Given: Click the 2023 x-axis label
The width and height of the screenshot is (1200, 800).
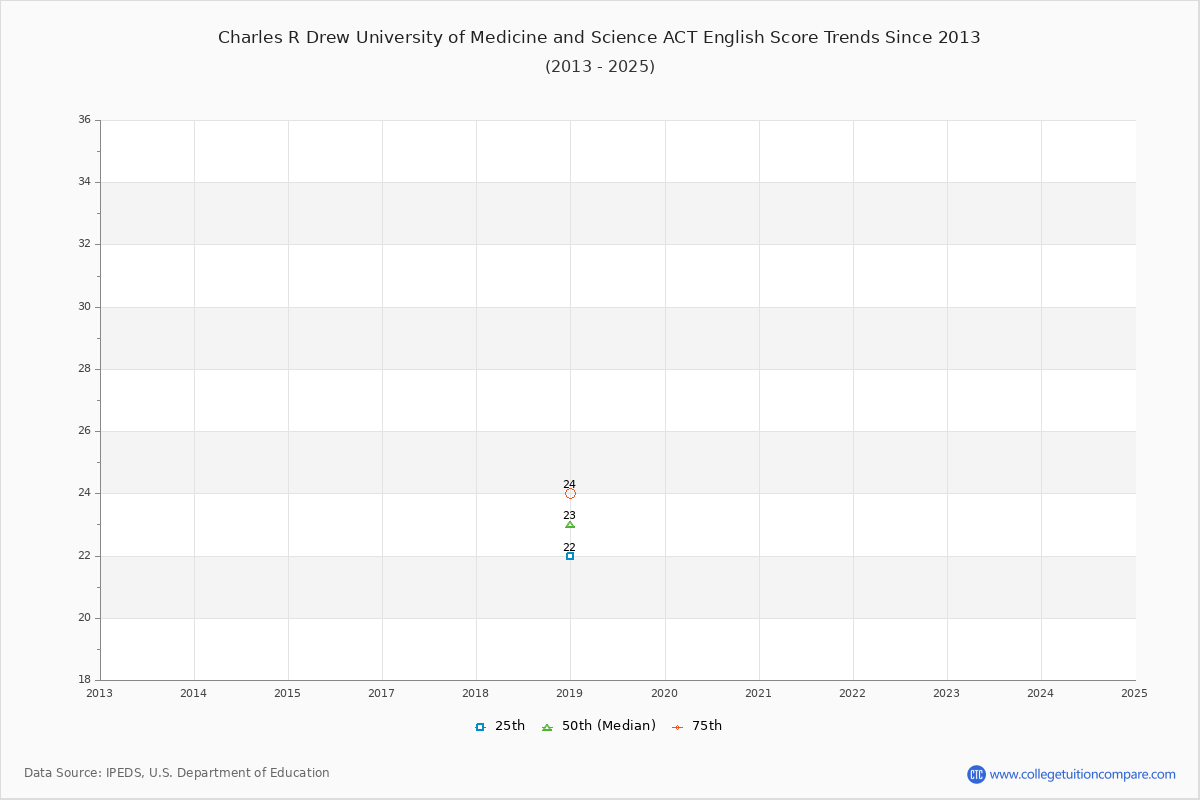Looking at the screenshot, I should coord(947,693).
